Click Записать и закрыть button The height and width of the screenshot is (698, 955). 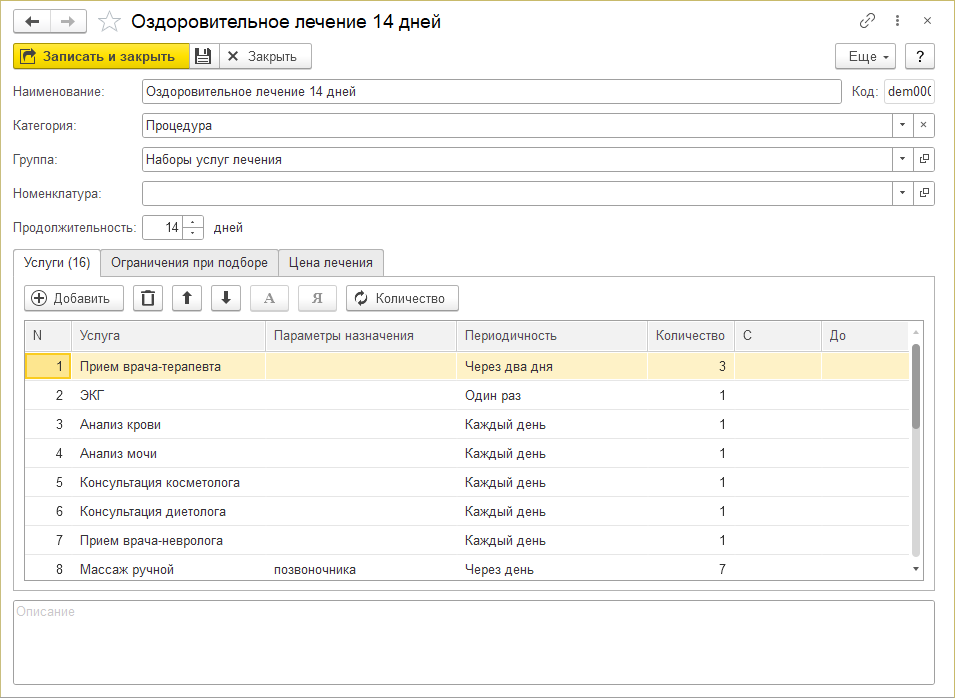tap(100, 56)
